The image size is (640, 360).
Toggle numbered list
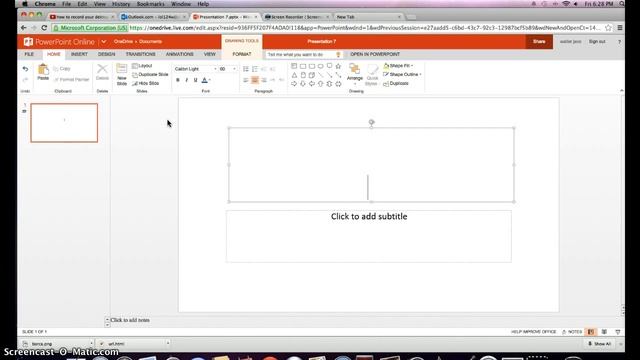(x=255, y=69)
